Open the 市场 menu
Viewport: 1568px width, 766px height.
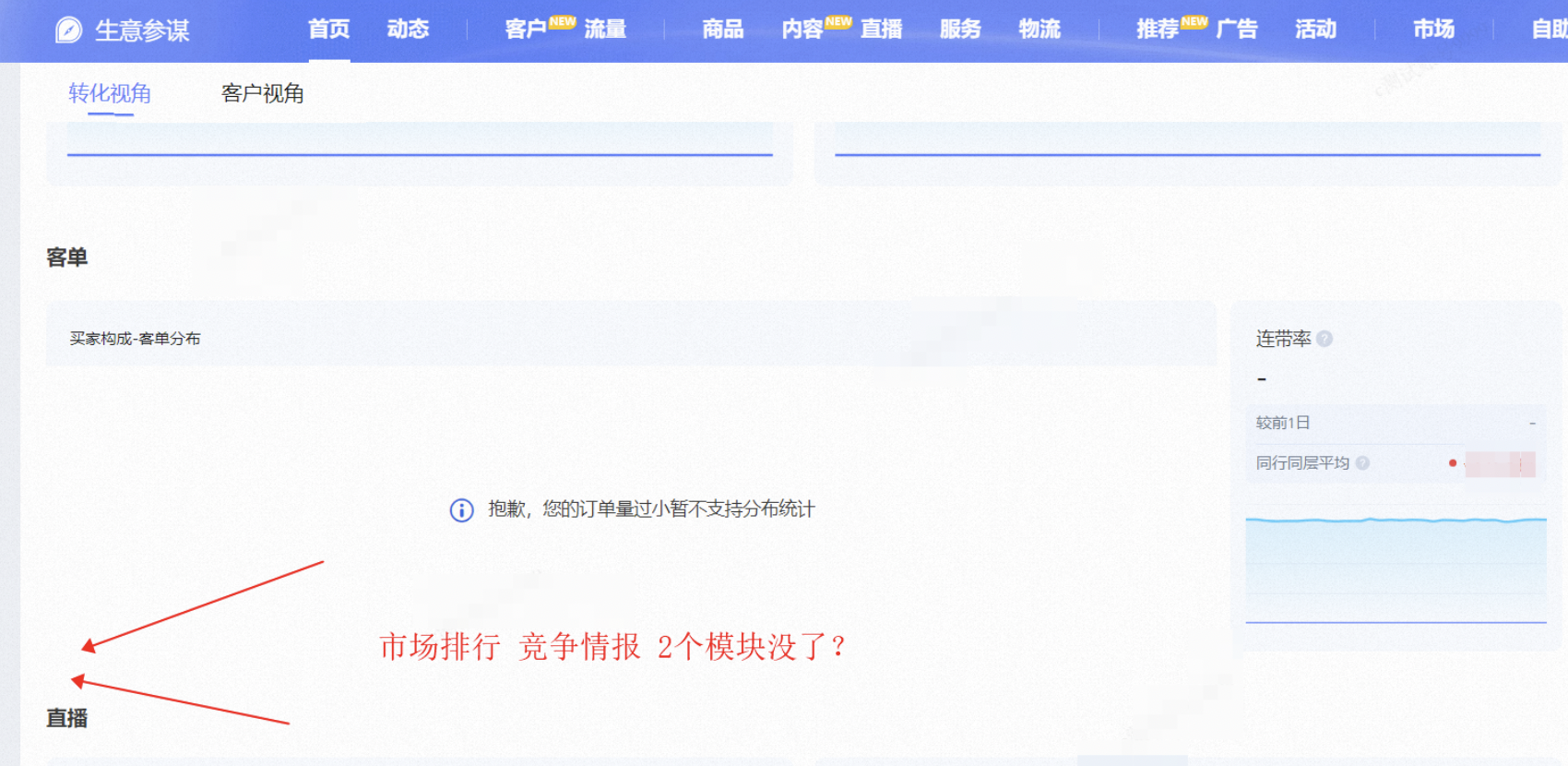point(1434,30)
